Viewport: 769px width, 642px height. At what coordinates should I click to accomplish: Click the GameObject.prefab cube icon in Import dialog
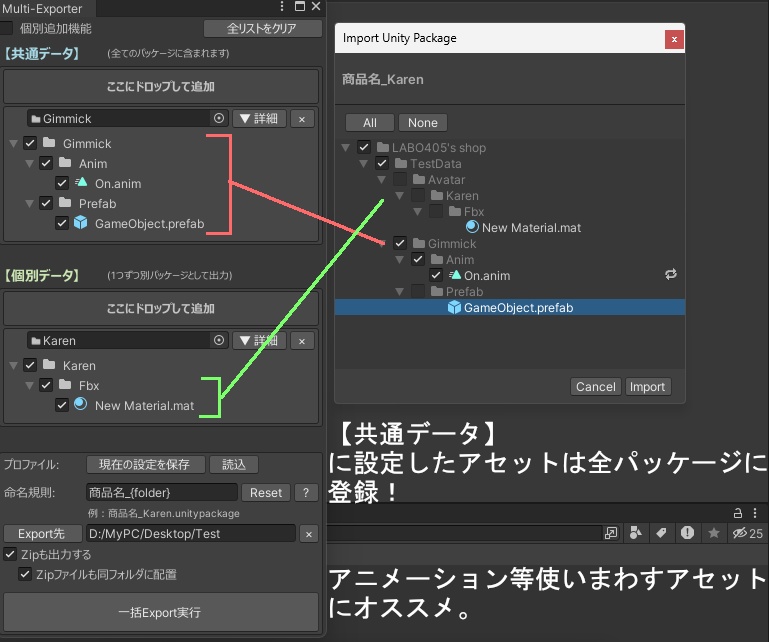[x=454, y=308]
